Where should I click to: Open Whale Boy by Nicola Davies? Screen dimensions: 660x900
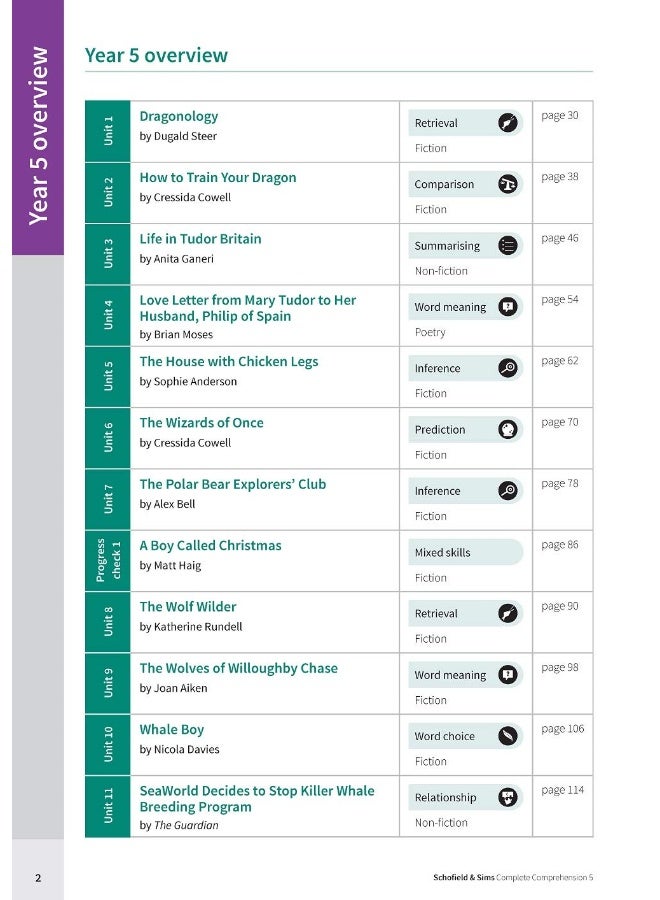click(172, 730)
